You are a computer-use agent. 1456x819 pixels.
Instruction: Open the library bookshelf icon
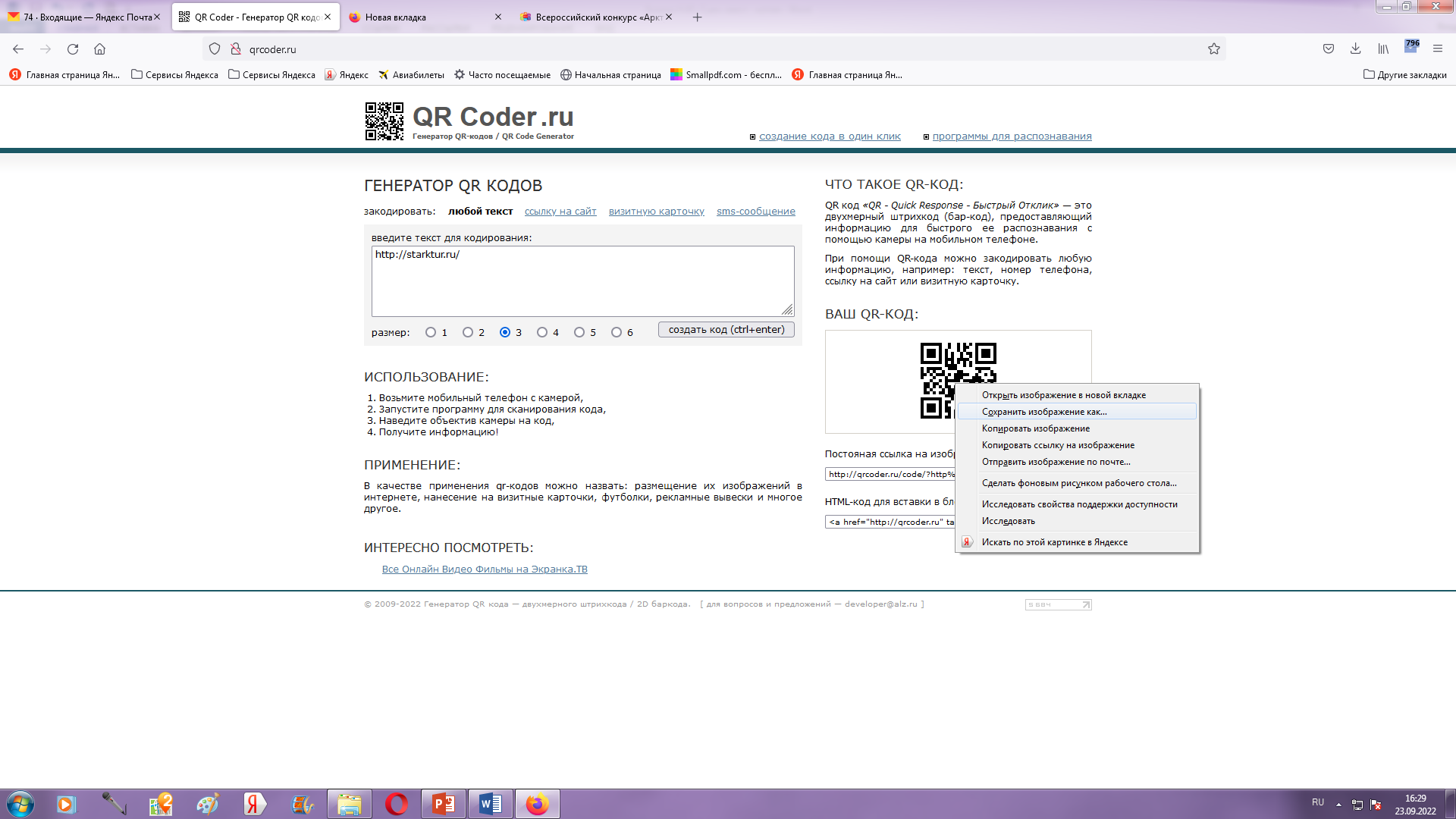(x=1383, y=49)
